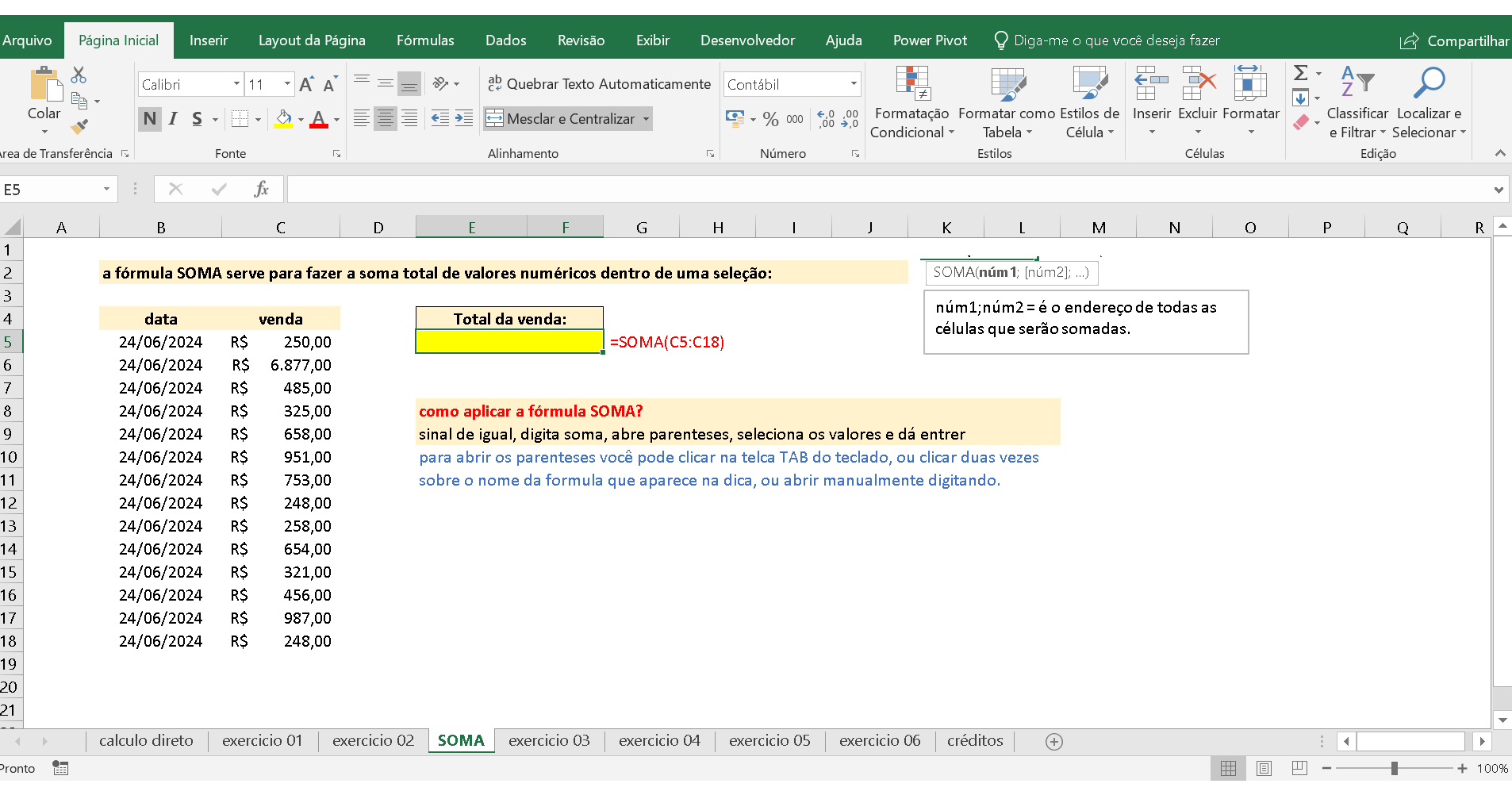The height and width of the screenshot is (795, 1512).
Task: Toggle align bottom in ribbon
Action: click(x=409, y=83)
